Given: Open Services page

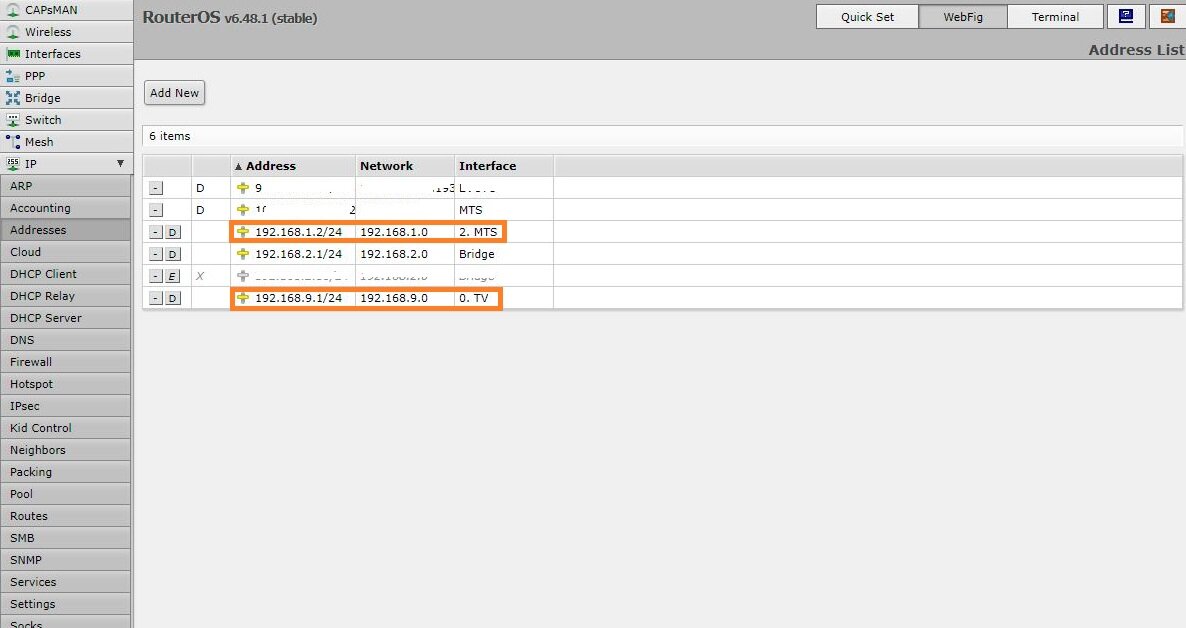Looking at the screenshot, I should coord(66,580).
